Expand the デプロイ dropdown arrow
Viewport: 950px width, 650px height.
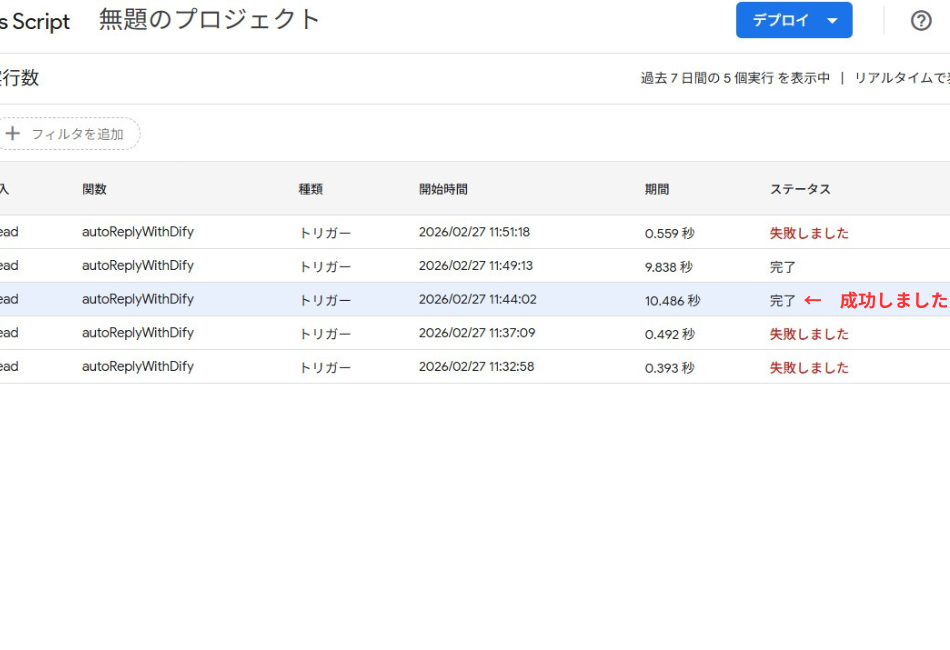(x=832, y=21)
